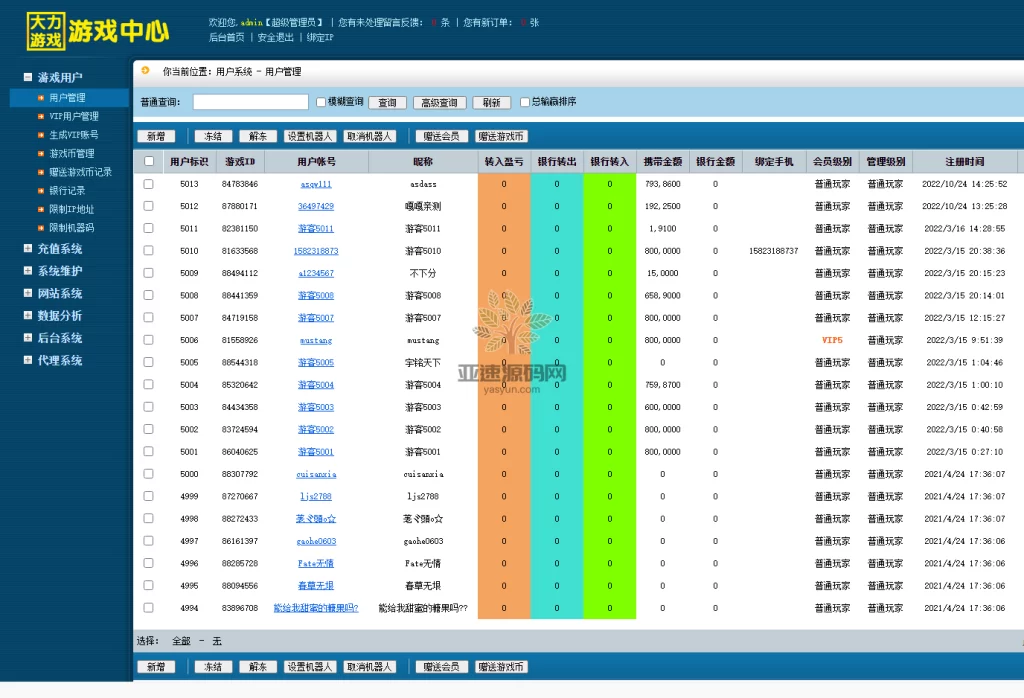Image resolution: width=1024 pixels, height=698 pixels.
Task: Select 限制IP地址 sidebar item
Action: coord(69,209)
